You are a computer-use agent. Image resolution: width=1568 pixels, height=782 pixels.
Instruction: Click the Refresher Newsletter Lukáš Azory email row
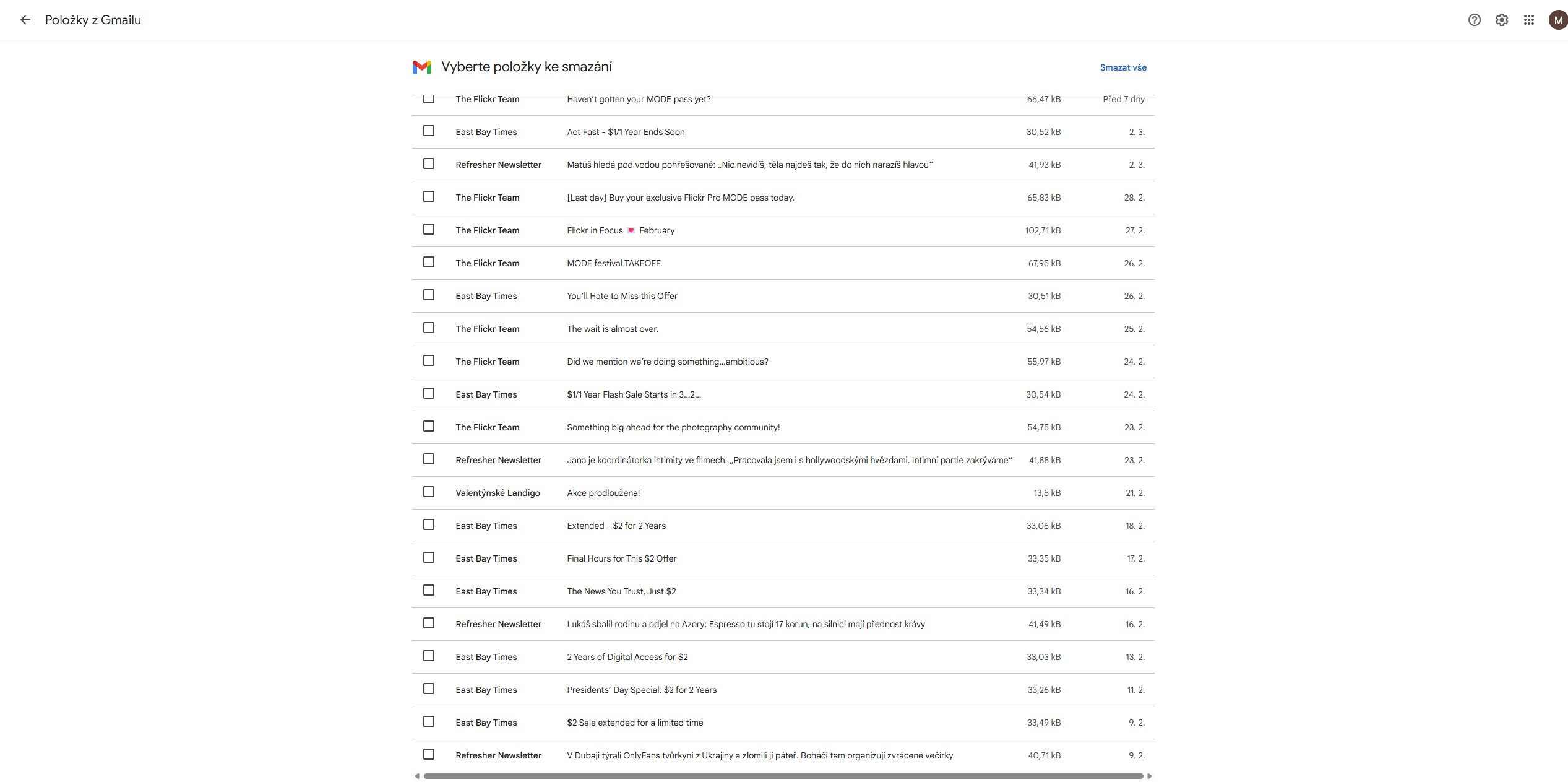746,624
